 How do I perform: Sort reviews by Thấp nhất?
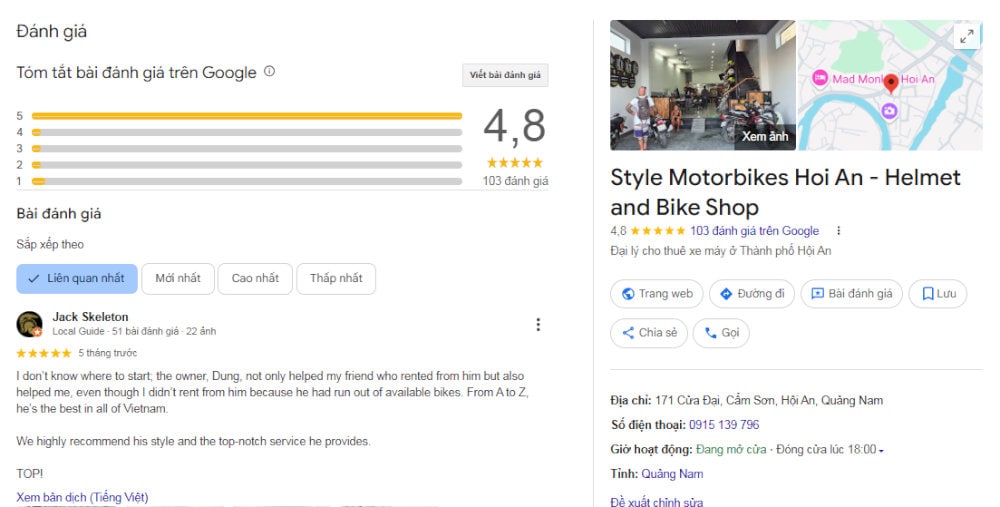[336, 279]
